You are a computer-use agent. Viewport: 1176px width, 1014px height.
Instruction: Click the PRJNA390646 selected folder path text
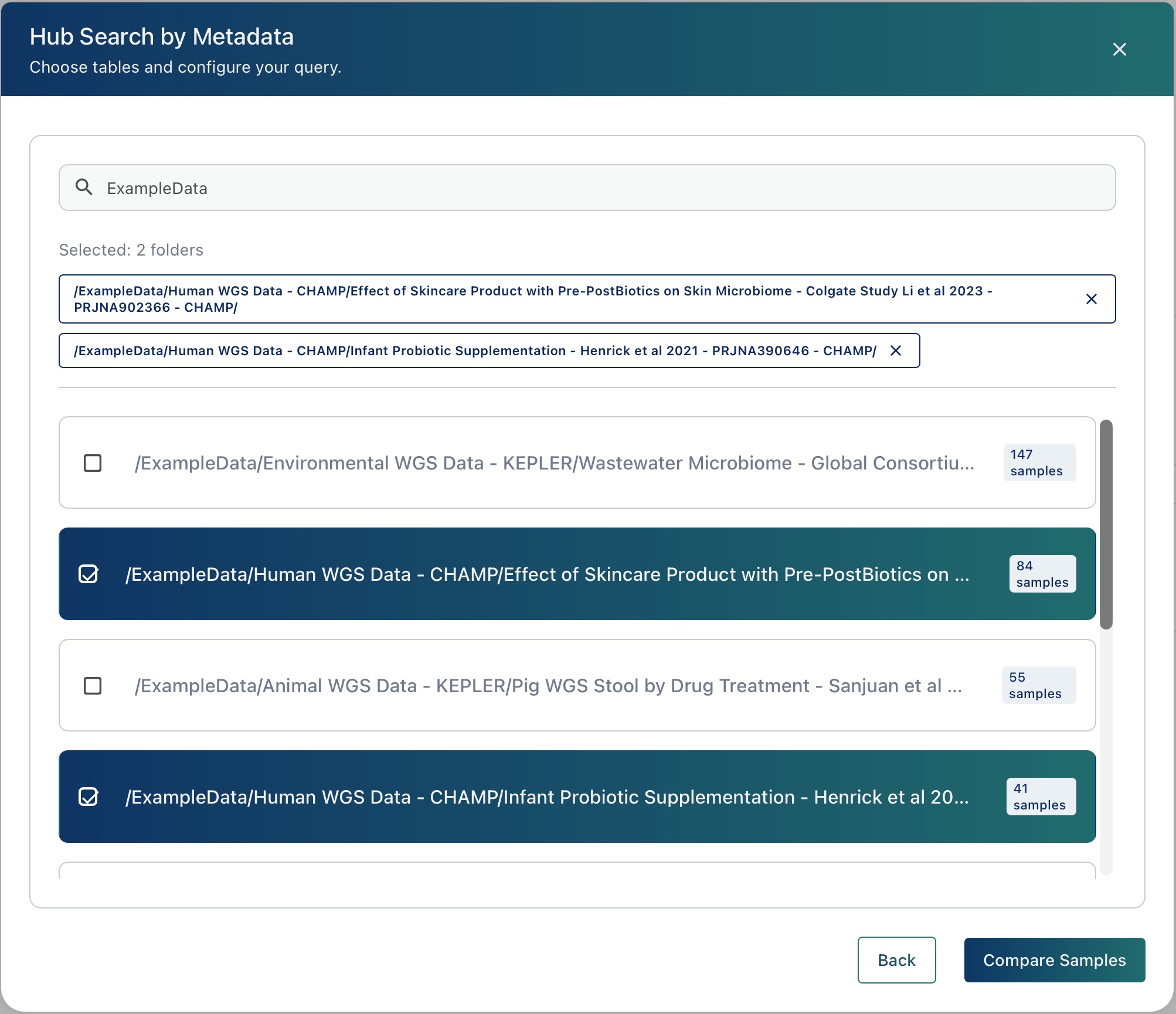point(475,351)
